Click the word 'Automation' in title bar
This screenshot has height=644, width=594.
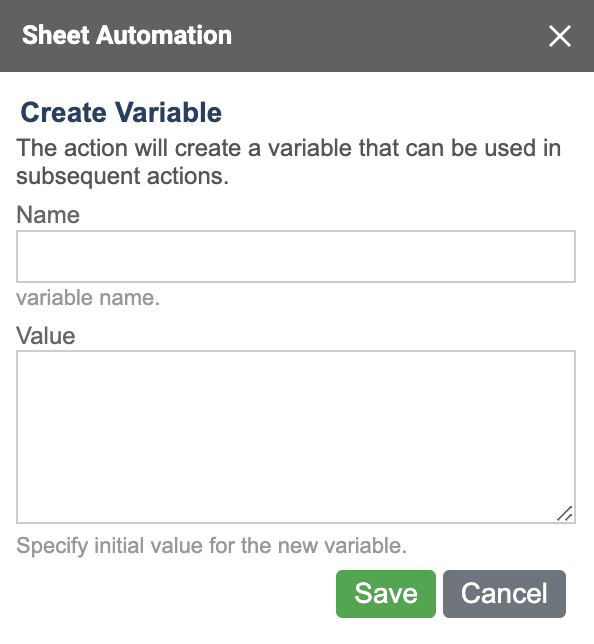point(164,35)
